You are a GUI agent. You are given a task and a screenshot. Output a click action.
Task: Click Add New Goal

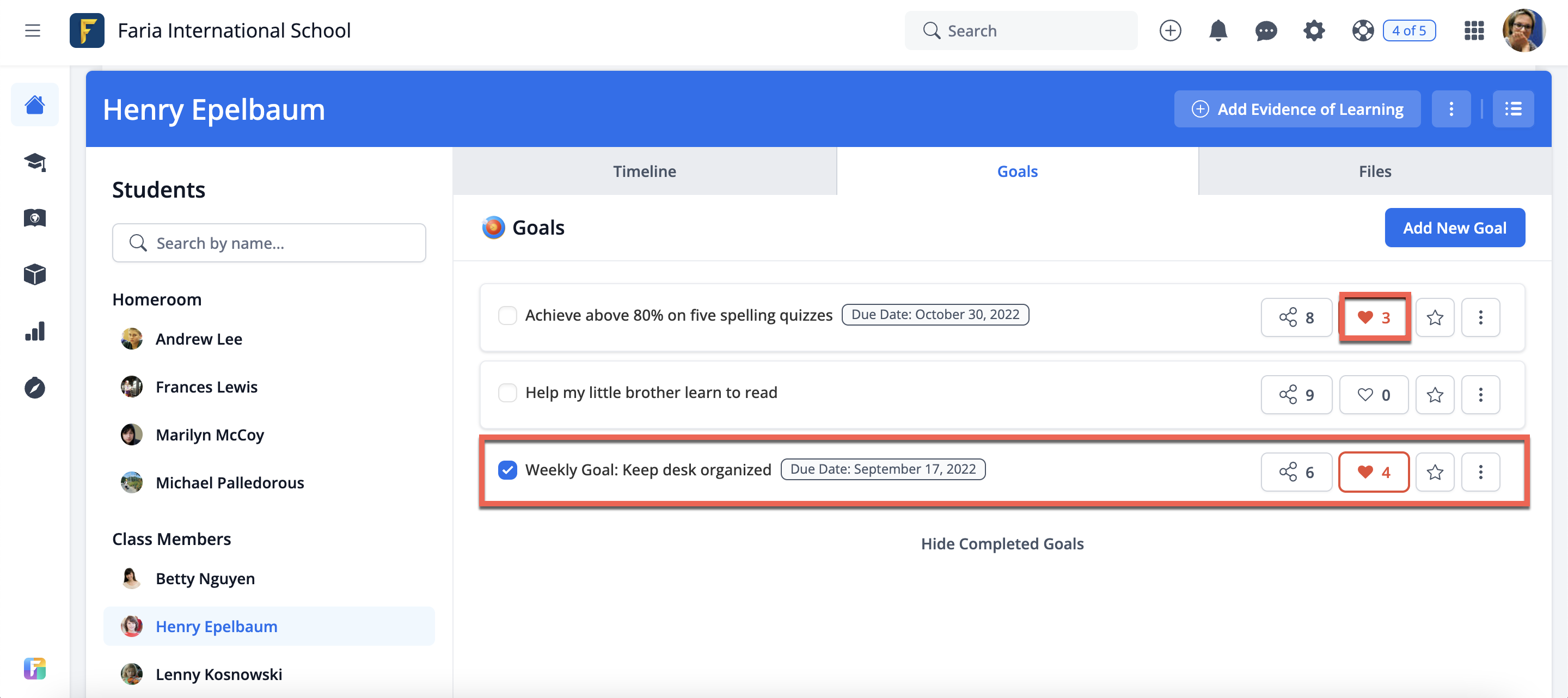[1455, 228]
